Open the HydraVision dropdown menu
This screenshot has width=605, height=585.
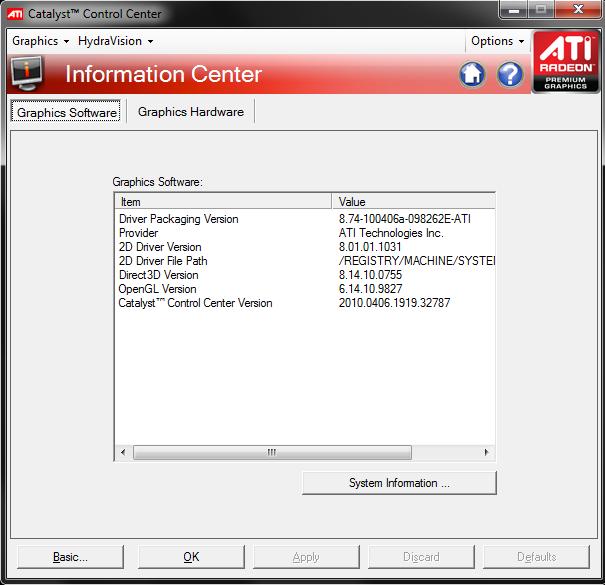point(115,41)
